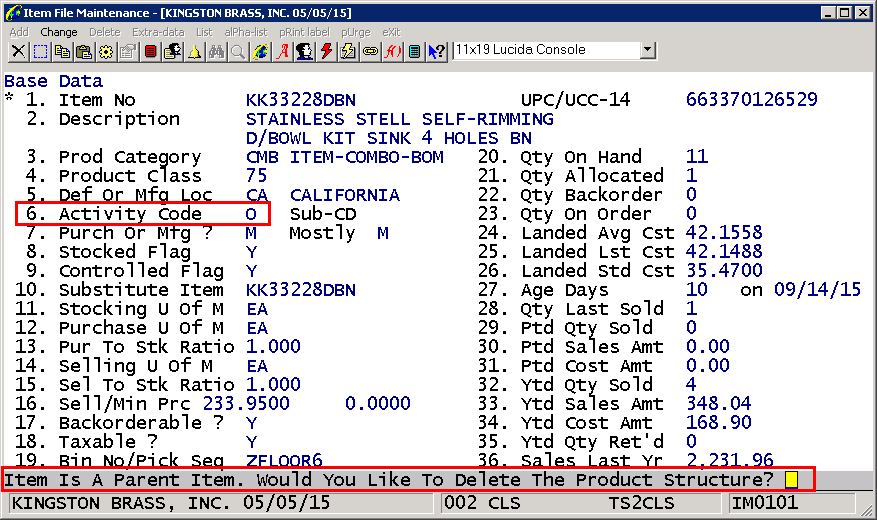Click Bin No value ZFLOOR6
The image size is (877, 520).
pyautogui.click(x=284, y=461)
